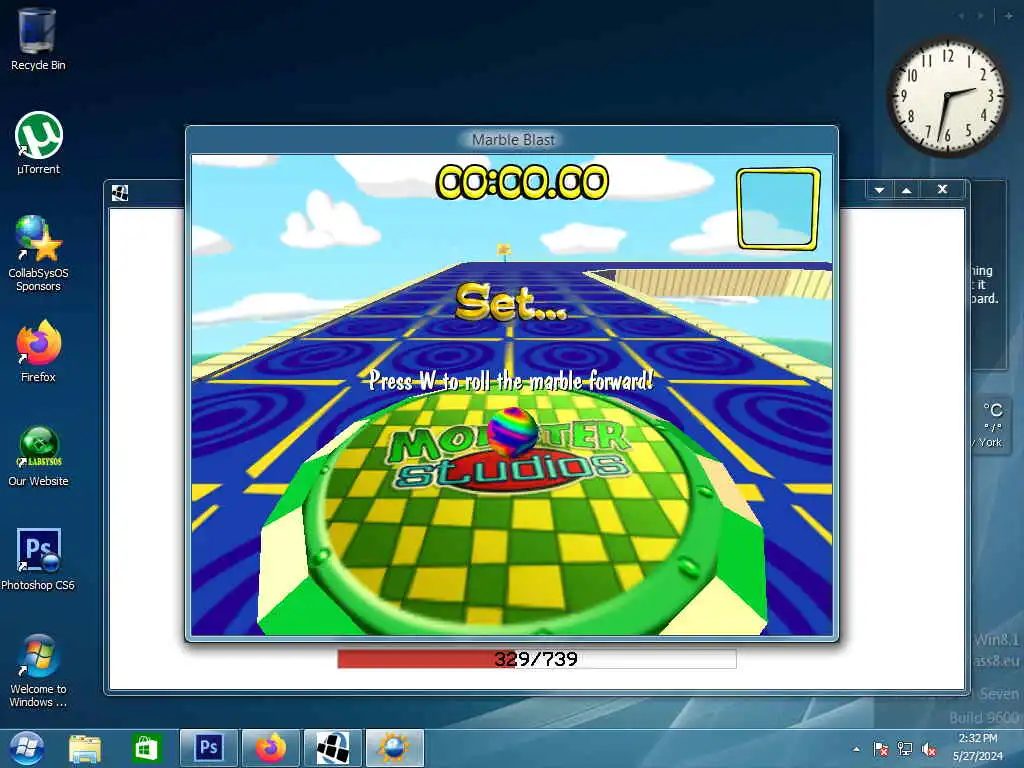Open the Store icon in the taskbar
The height and width of the screenshot is (768, 1024).
click(146, 748)
